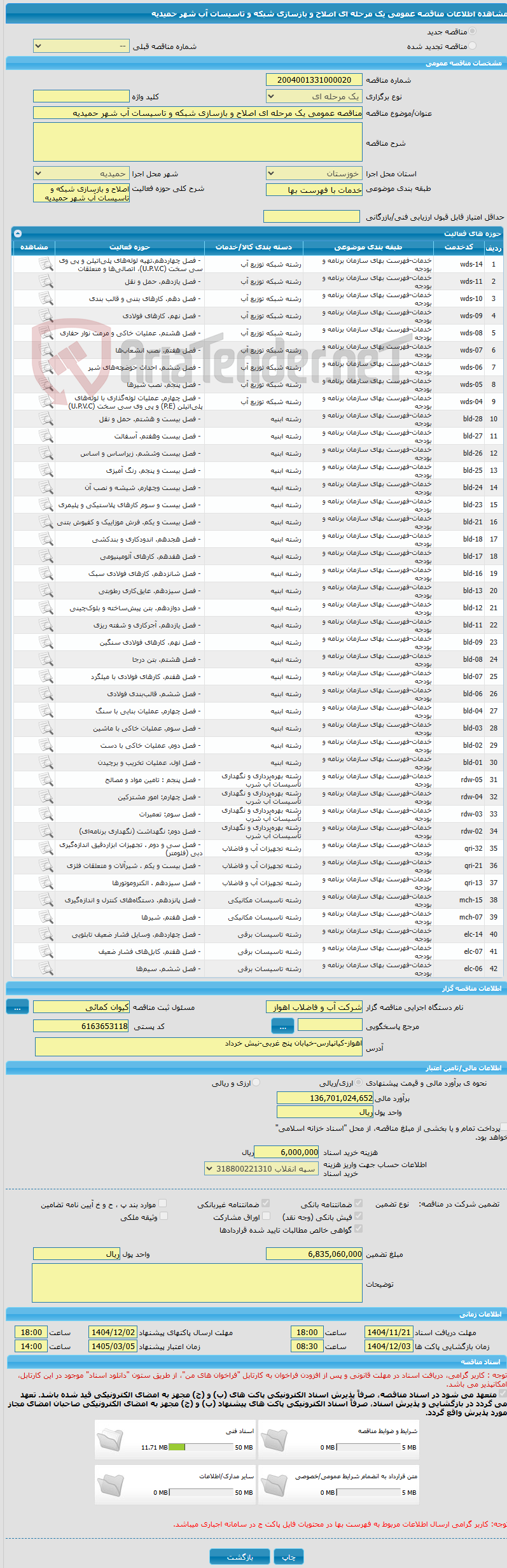This screenshot has height=1568, width=507.
Task: Select the ارزی و ریالی radio option
Action: point(256,1082)
